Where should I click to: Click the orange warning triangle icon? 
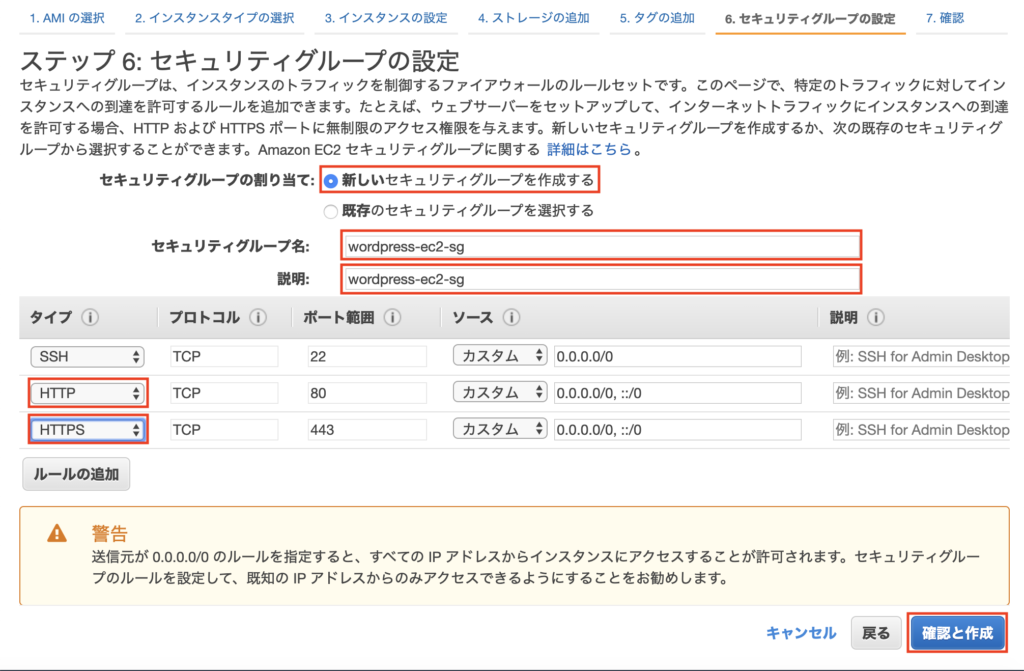pyautogui.click(x=58, y=534)
